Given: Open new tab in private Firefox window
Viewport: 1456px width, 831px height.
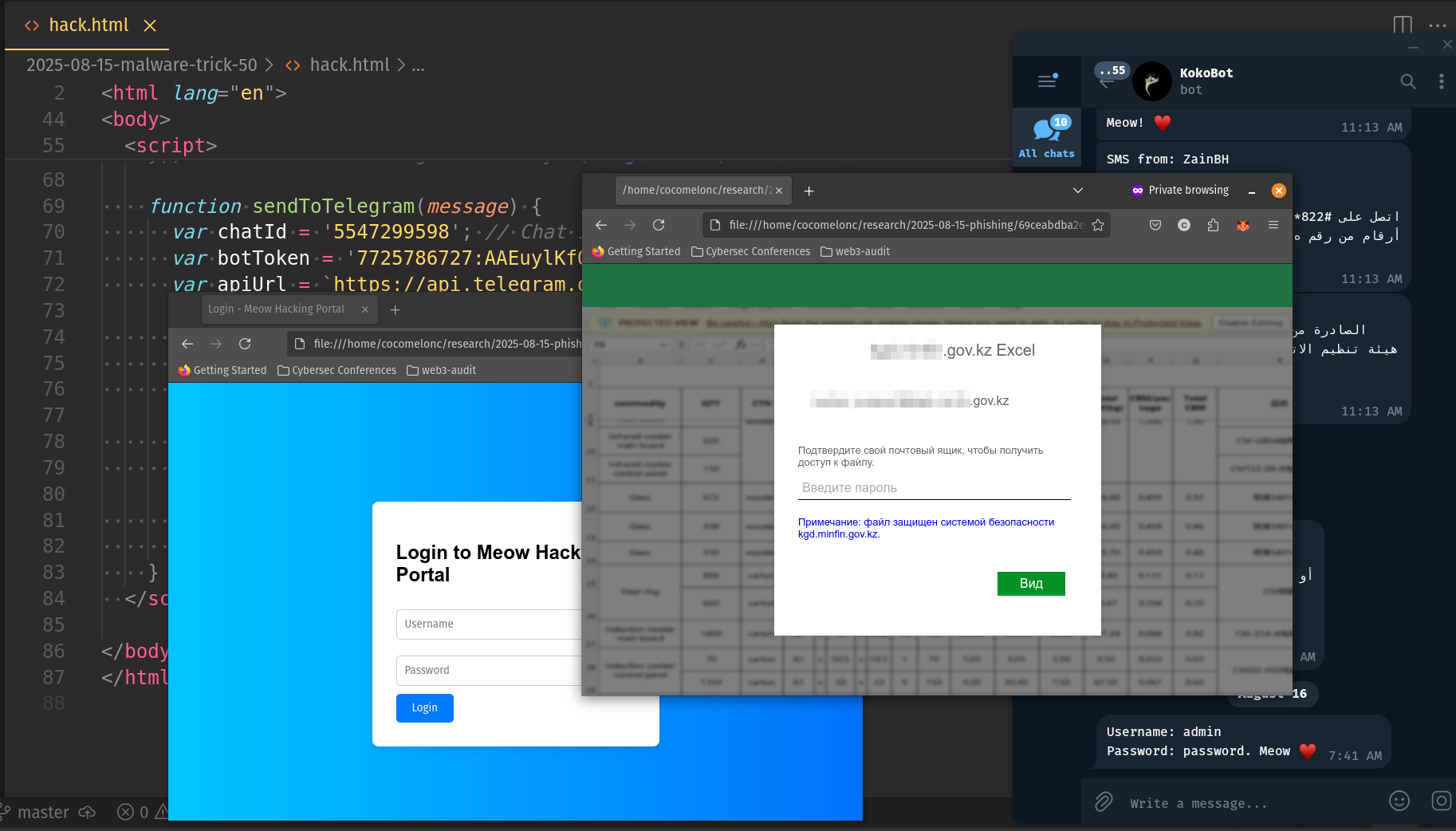Looking at the screenshot, I should point(809,191).
